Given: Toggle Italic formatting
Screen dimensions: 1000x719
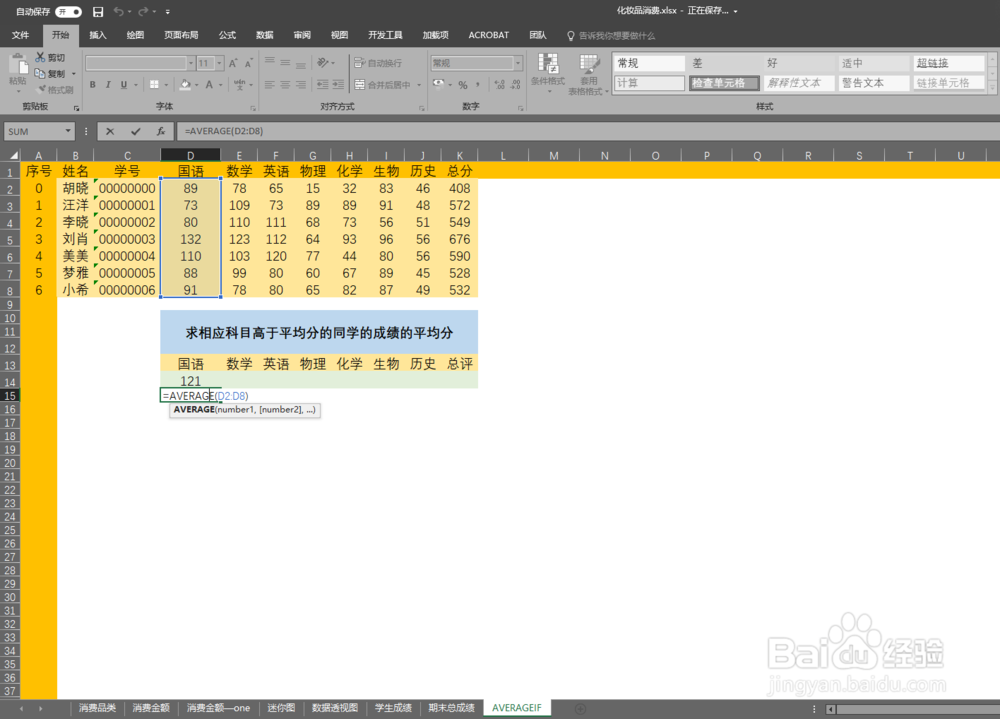Looking at the screenshot, I should point(108,84).
